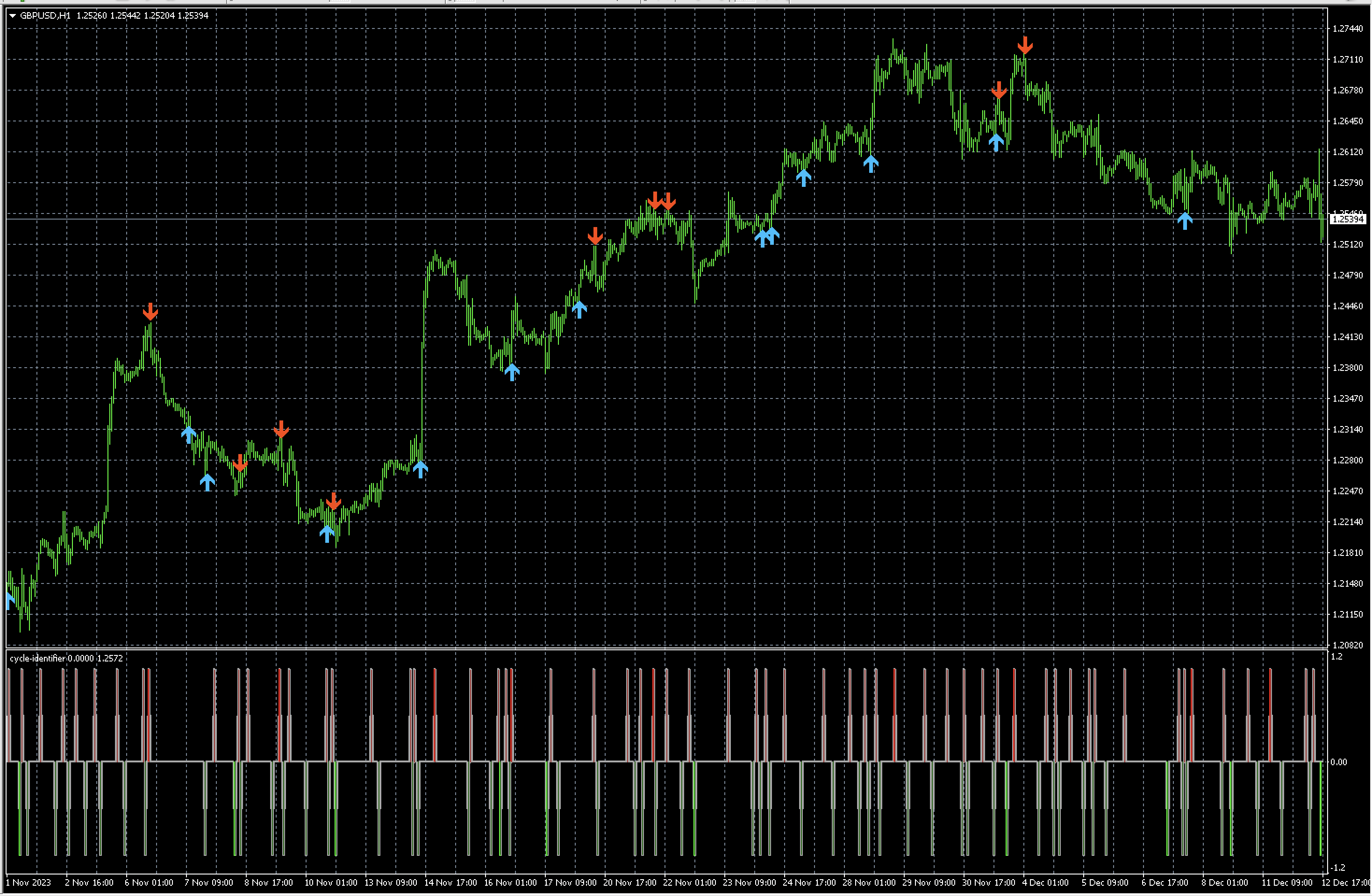Click the 8 Dec 01:00 time label

click(1225, 883)
